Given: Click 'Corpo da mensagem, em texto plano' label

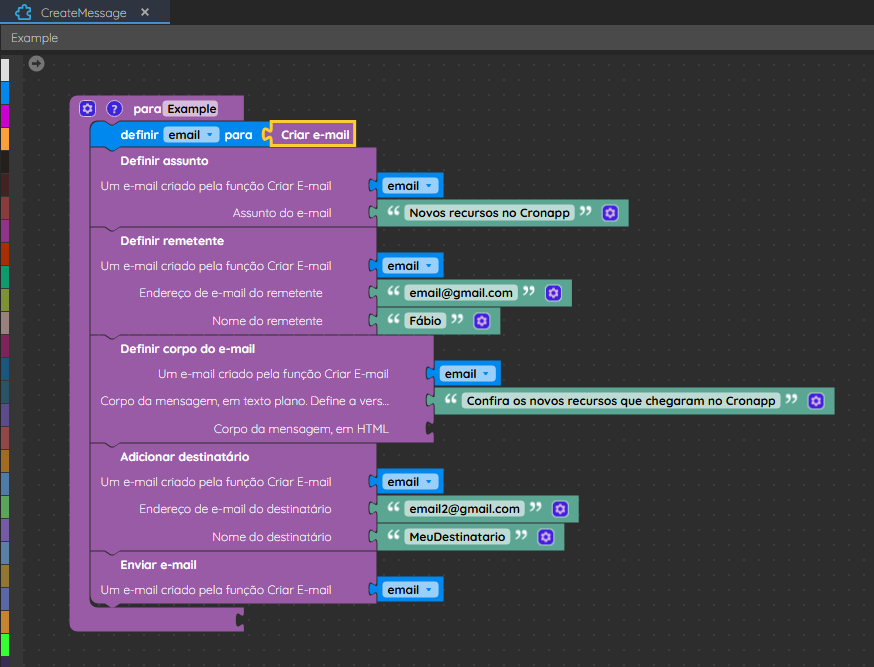Looking at the screenshot, I should pos(245,401).
